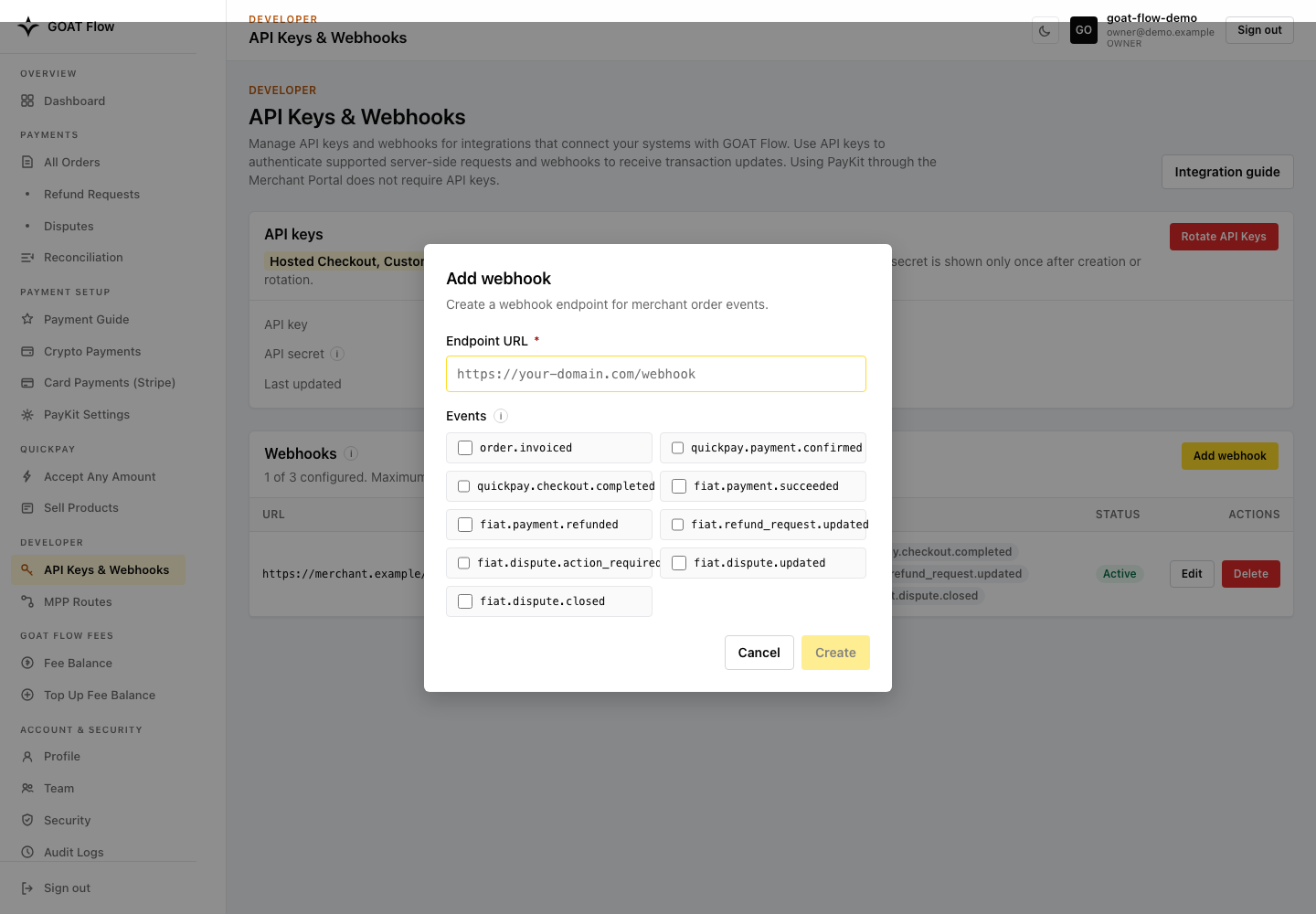Click the Rotate API Keys button
Viewport: 1316px width, 914px height.
(1224, 237)
